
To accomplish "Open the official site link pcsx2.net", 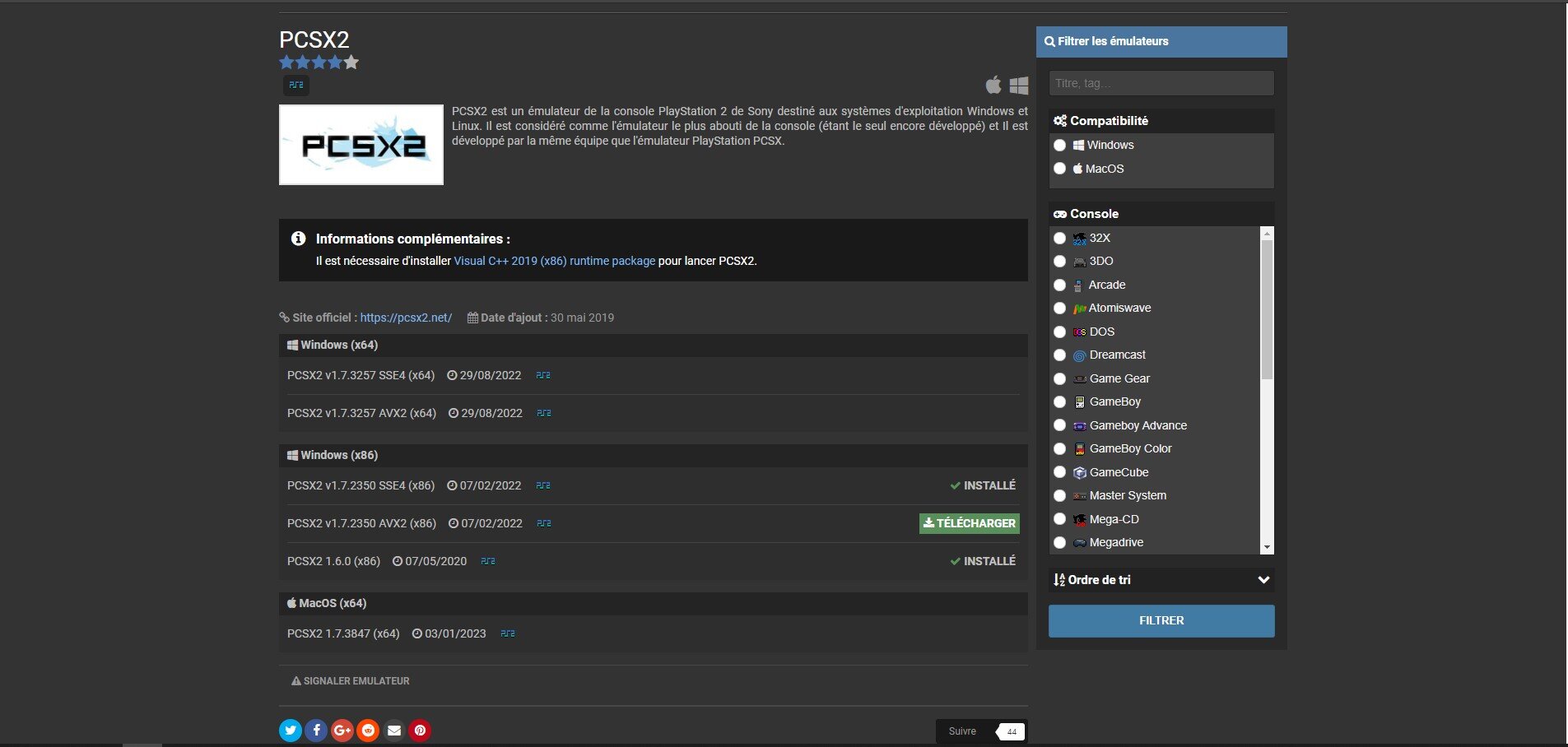I will point(406,318).
